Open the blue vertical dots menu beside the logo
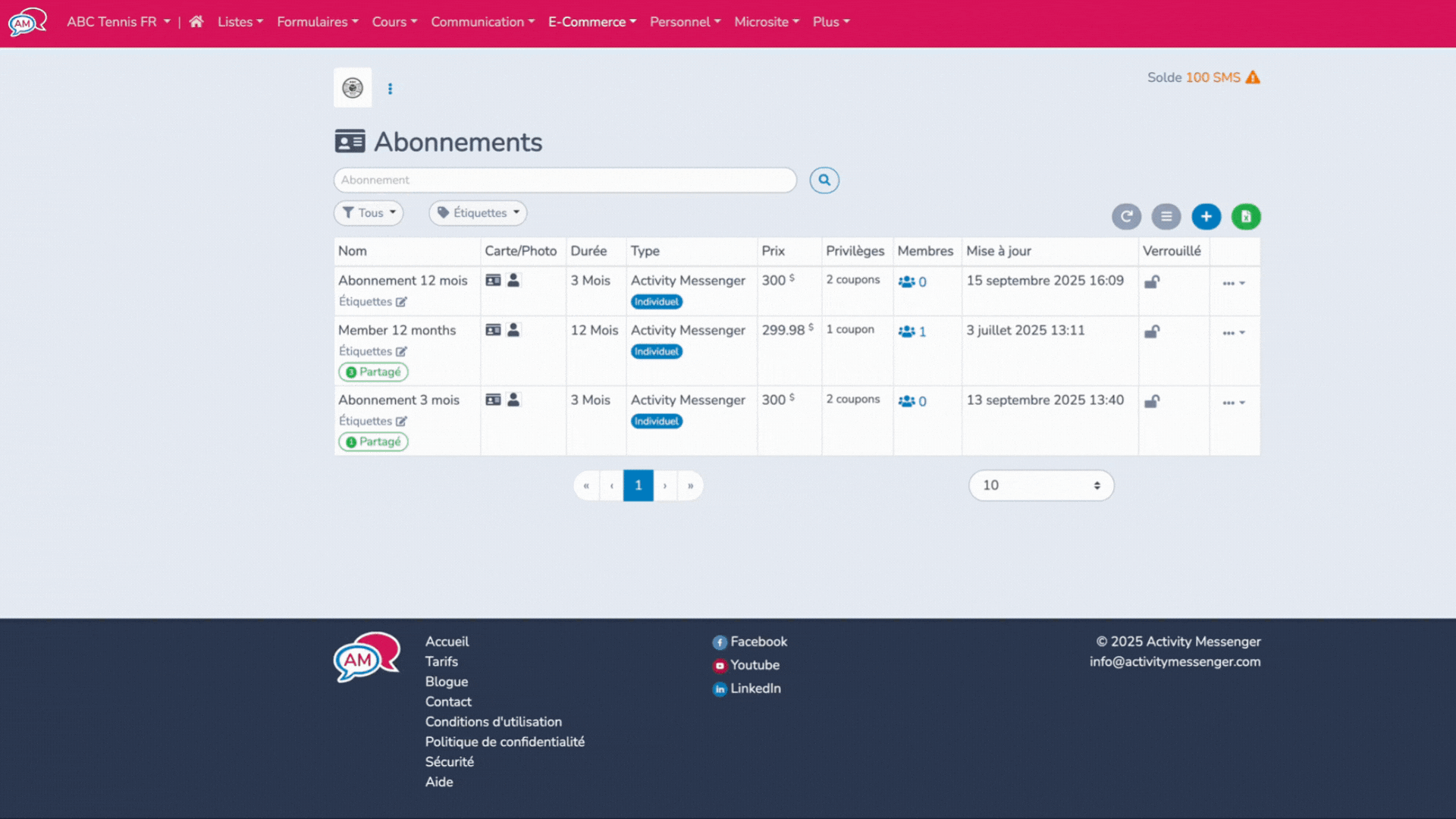The height and width of the screenshot is (819, 1456). (391, 88)
